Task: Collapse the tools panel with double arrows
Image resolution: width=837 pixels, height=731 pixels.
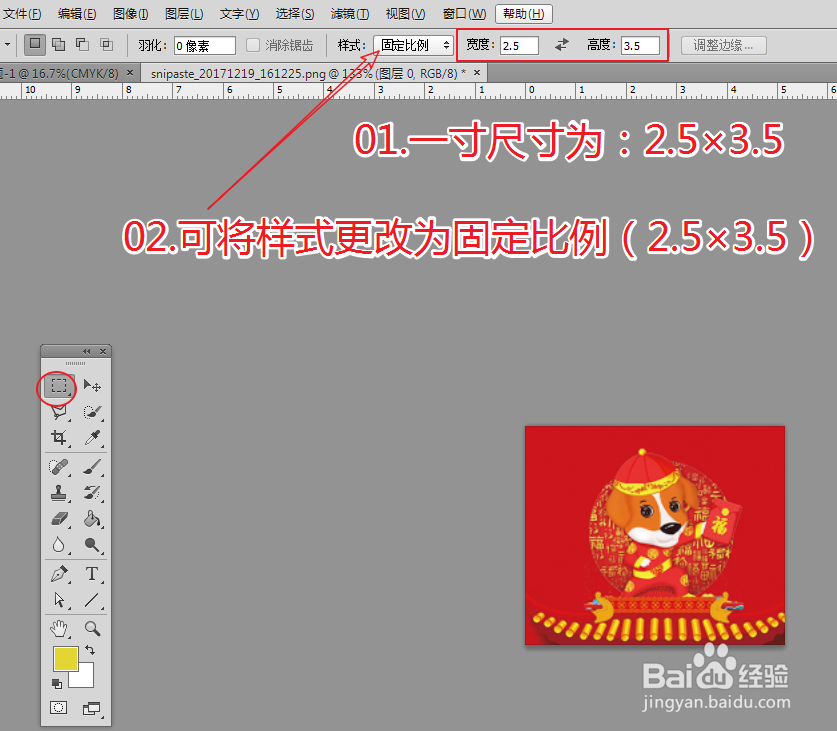Action: pyautogui.click(x=87, y=351)
